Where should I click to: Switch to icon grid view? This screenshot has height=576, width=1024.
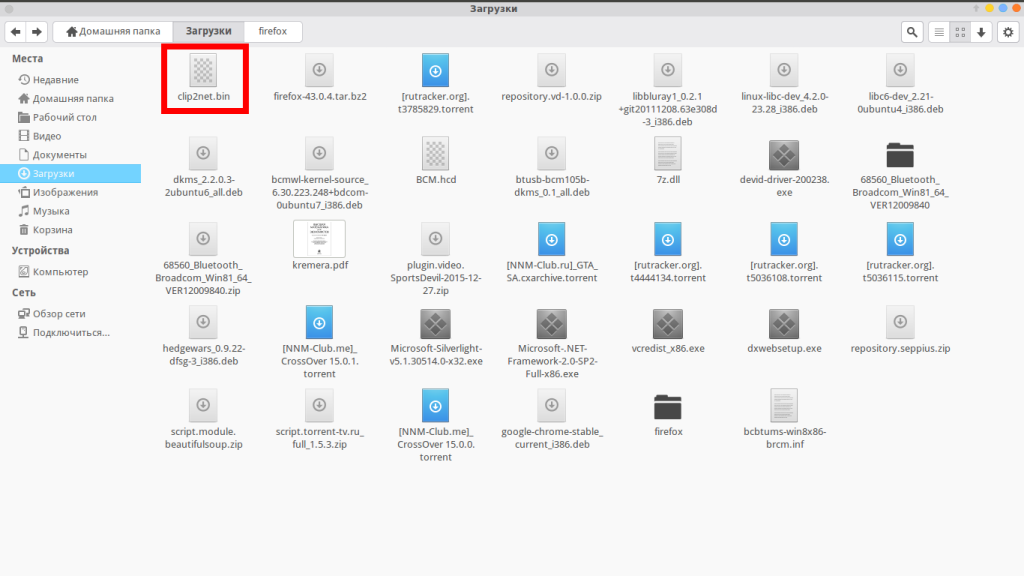click(x=960, y=32)
